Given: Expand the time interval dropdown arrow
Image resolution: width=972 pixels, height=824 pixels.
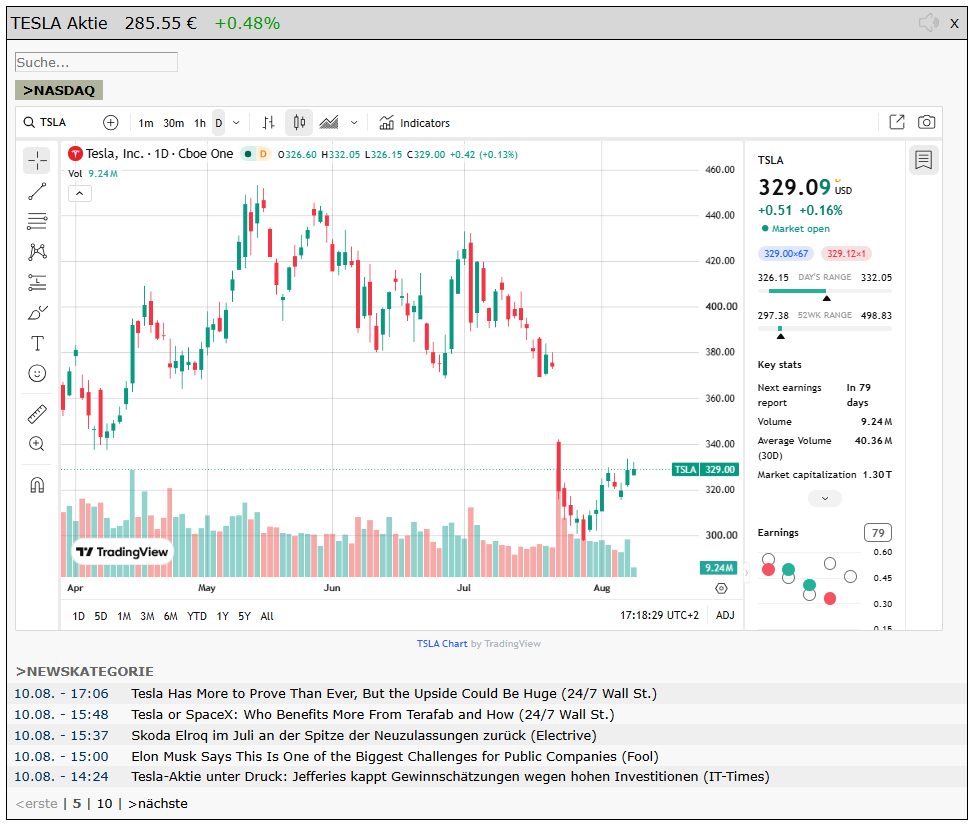Looking at the screenshot, I should point(236,123).
